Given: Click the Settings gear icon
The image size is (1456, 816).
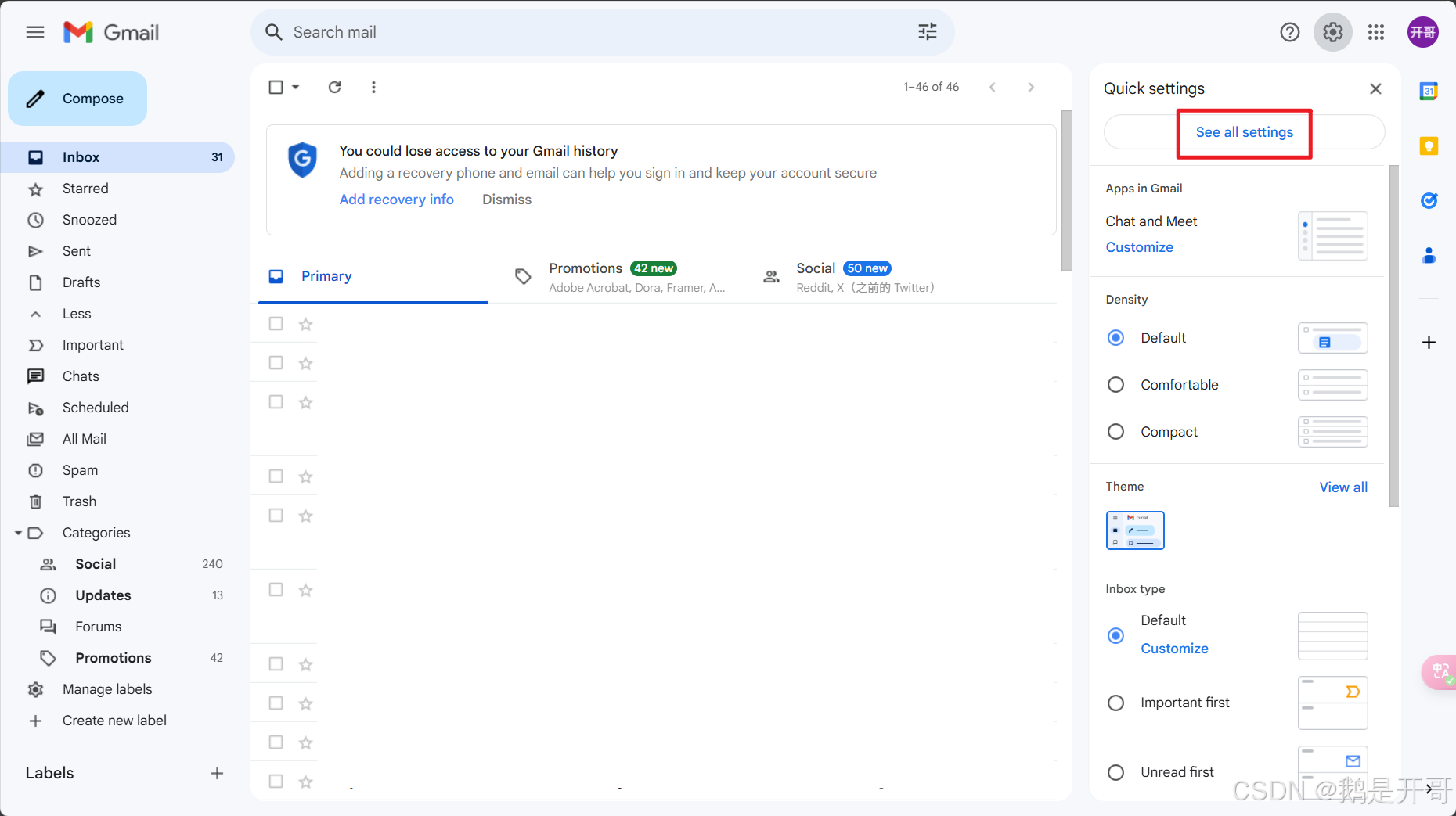Looking at the screenshot, I should pos(1333,32).
